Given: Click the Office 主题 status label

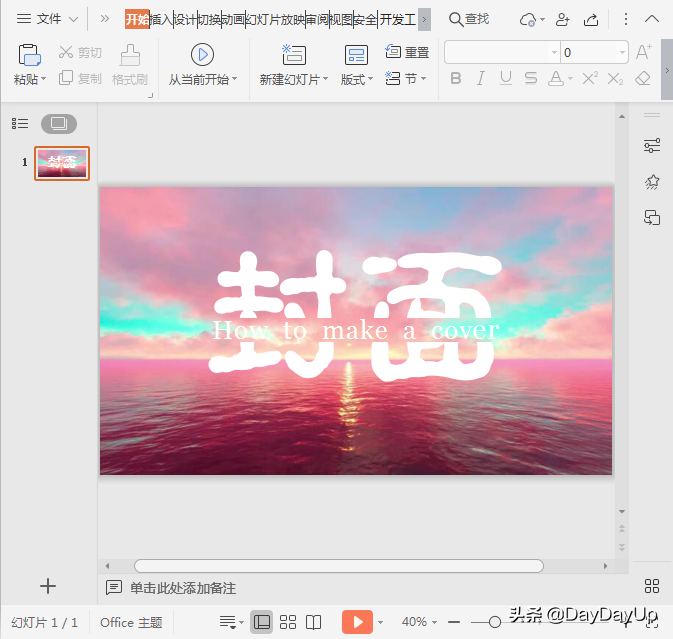Looking at the screenshot, I should click(x=131, y=622).
